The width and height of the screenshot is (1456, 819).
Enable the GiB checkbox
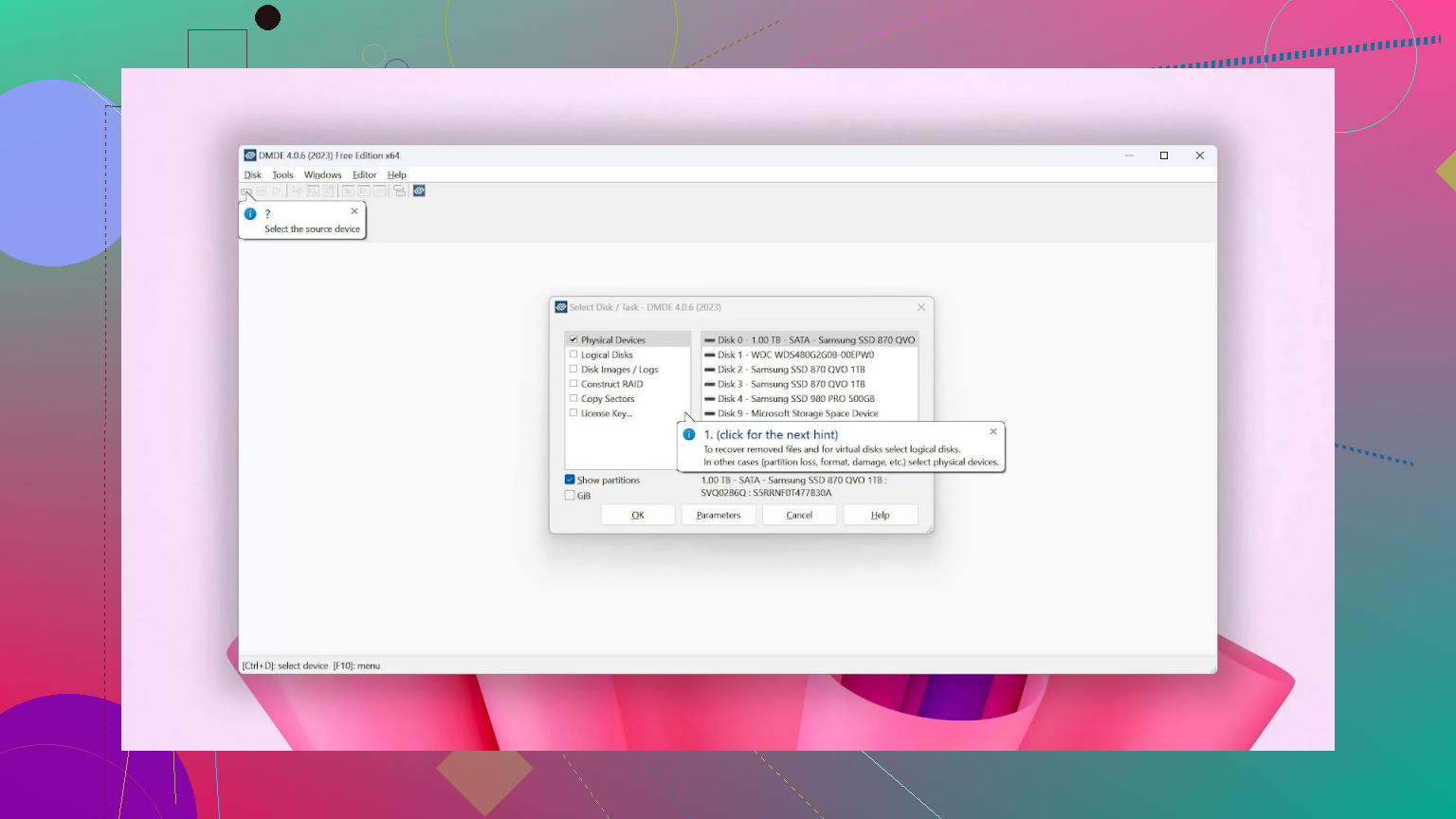click(570, 495)
